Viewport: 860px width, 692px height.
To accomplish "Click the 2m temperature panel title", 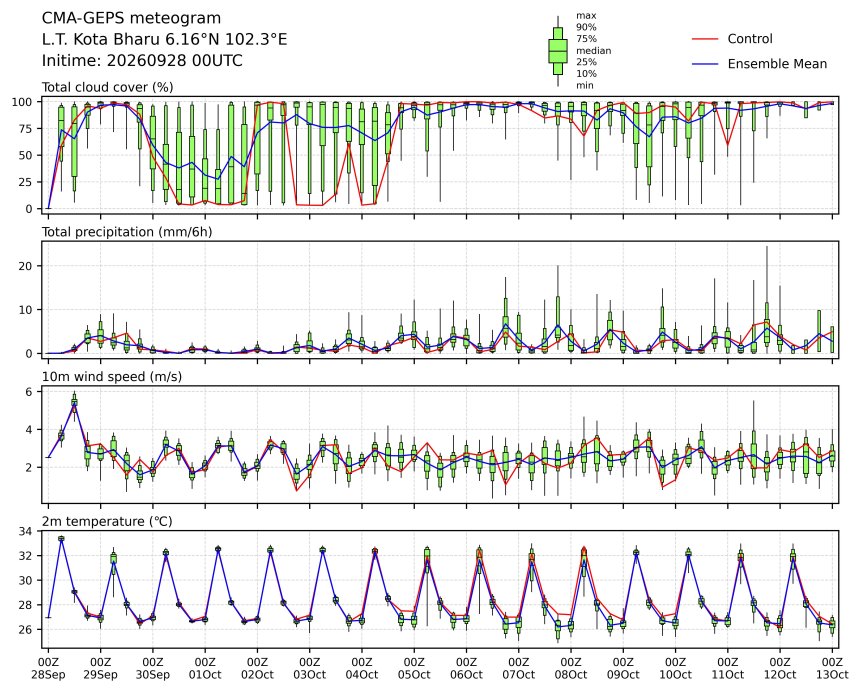I will click(108, 521).
